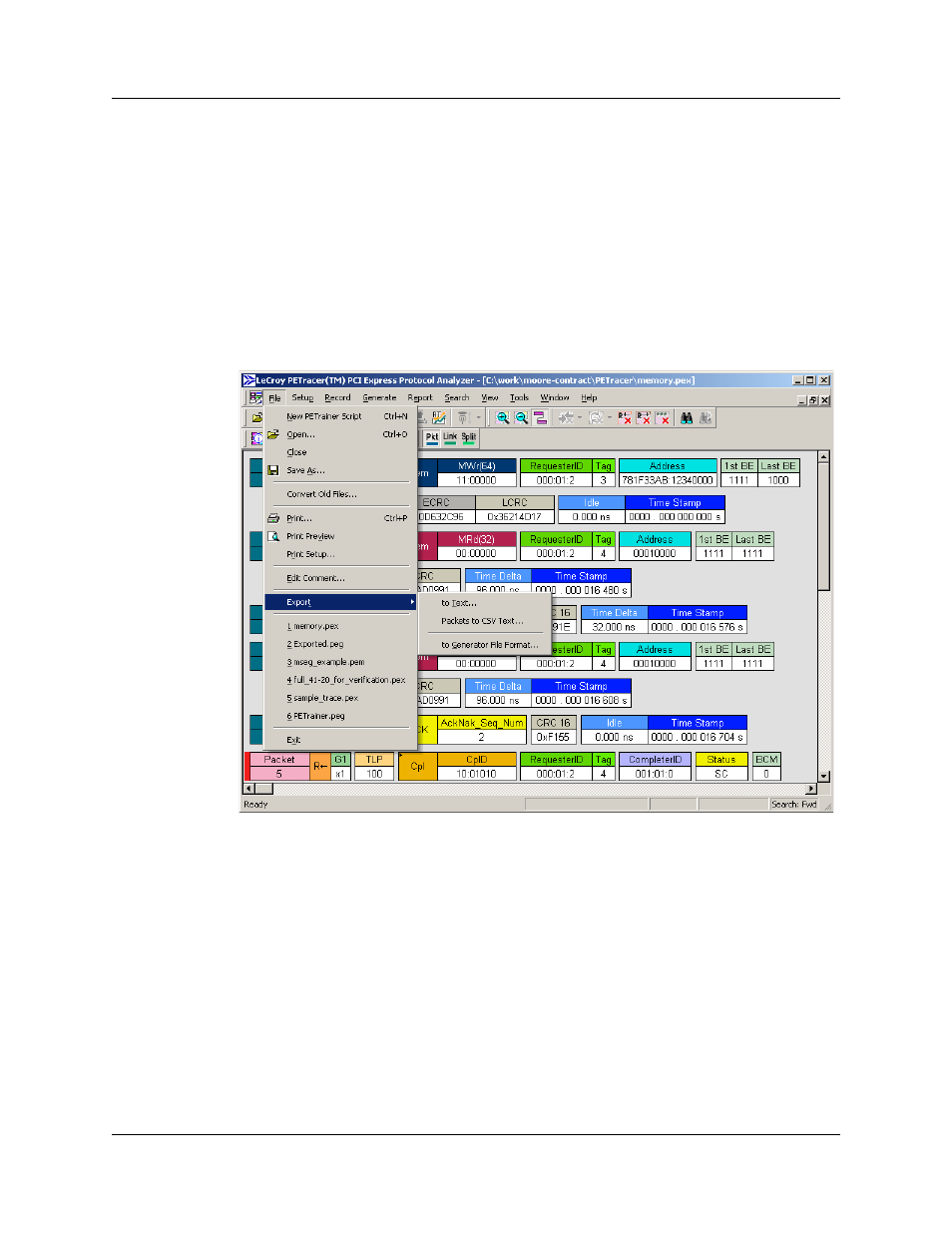Select the Zoom In toolbar icon

502,417
